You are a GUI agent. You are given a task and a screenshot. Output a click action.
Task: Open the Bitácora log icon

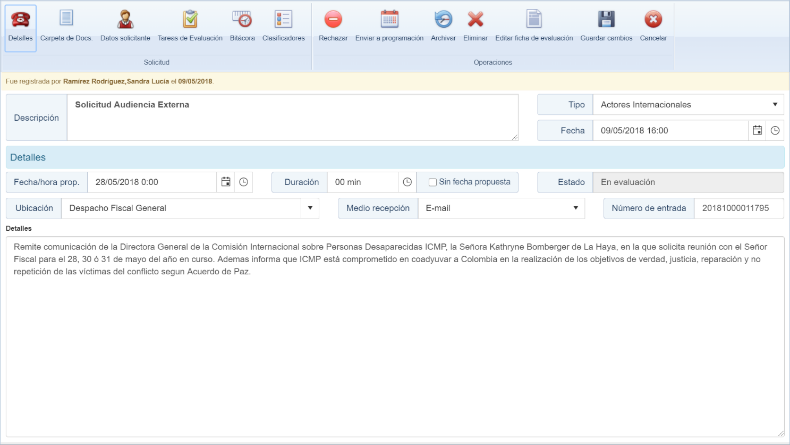point(242,19)
